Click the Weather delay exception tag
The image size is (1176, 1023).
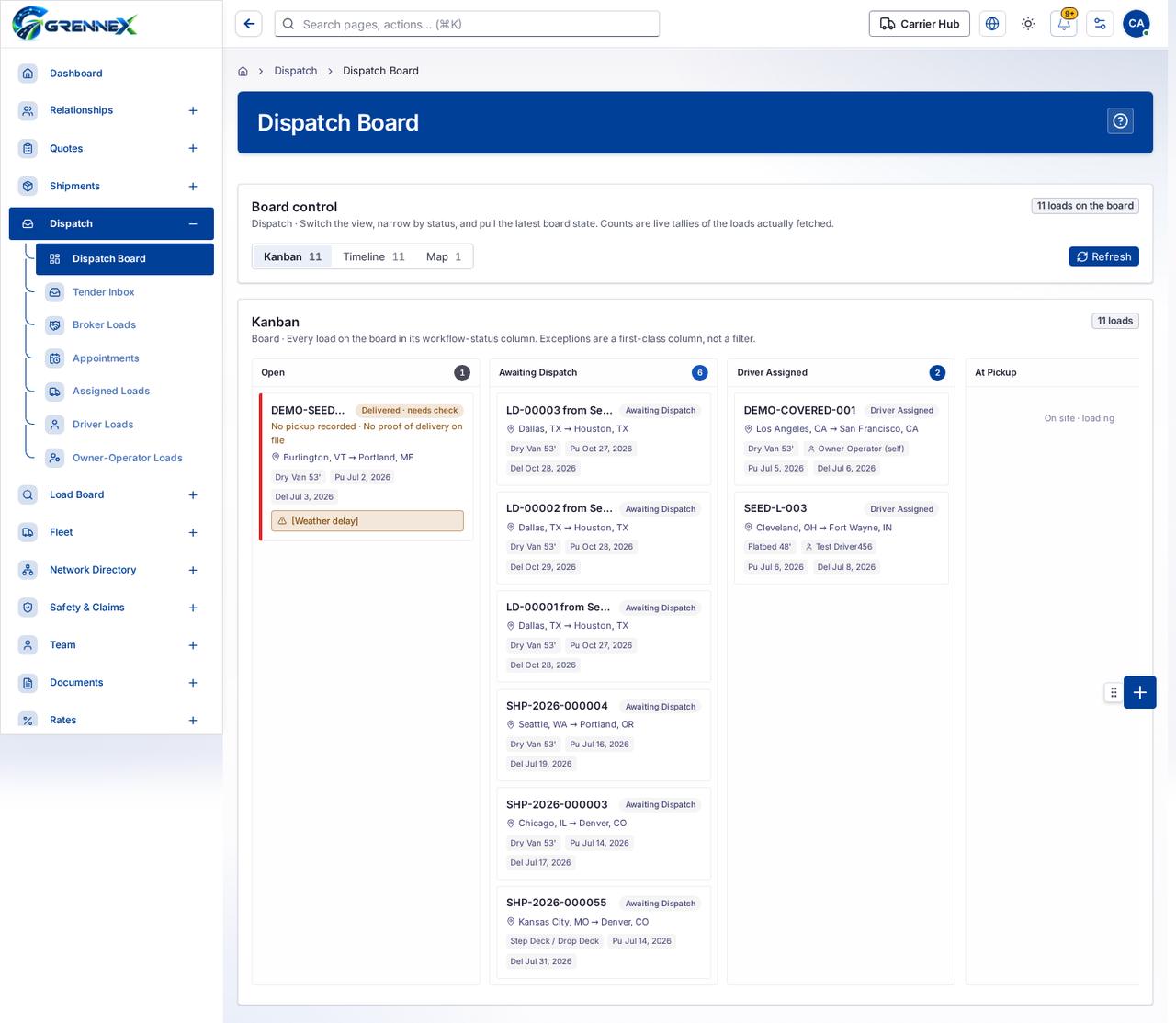click(x=367, y=521)
